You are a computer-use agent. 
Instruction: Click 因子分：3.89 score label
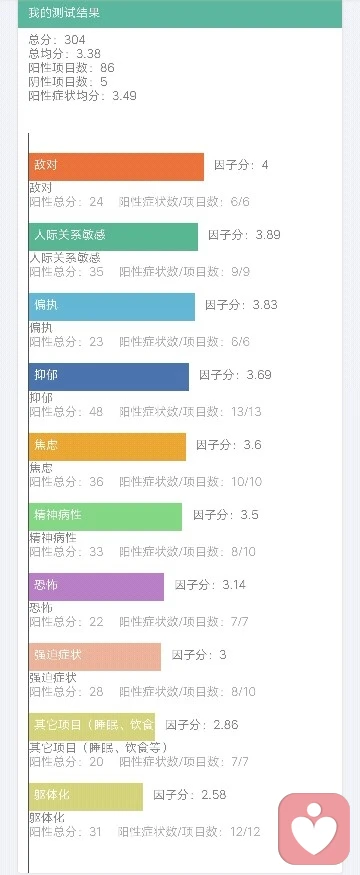(244, 235)
